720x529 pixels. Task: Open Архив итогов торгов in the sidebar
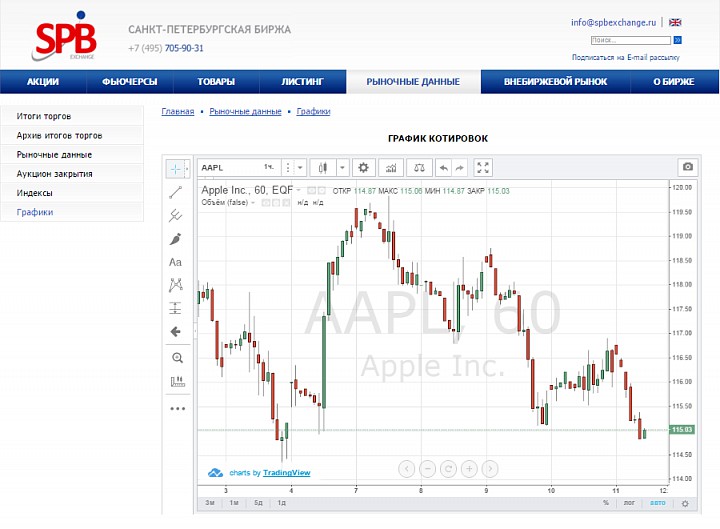click(72, 135)
